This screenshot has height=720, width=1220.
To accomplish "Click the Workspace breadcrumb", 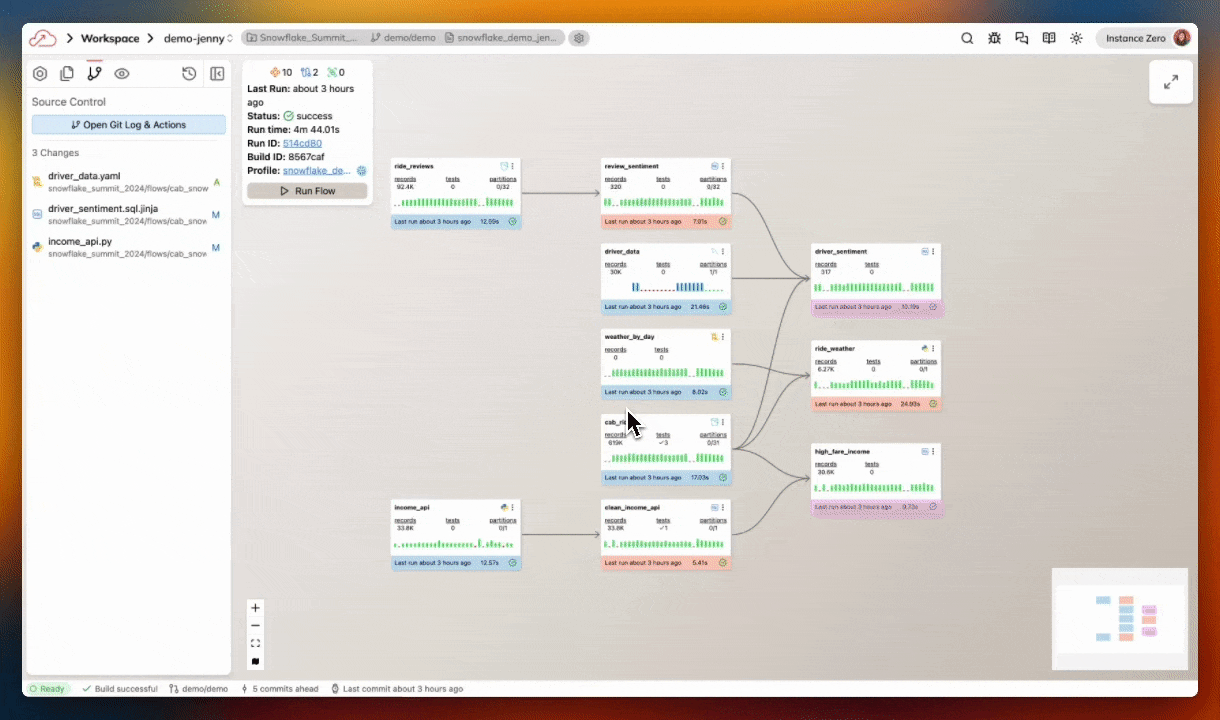I will point(110,38).
